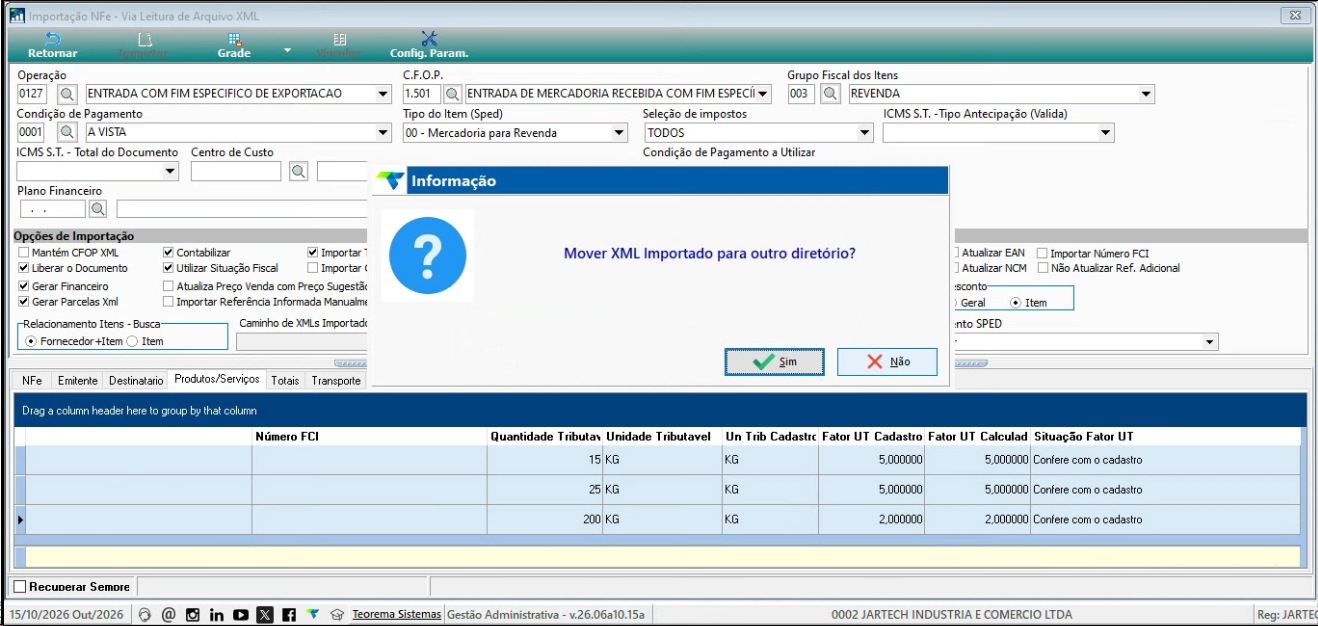Viewport: 1318px width, 626px height.
Task: Click the Plano Financeiro search magnifier
Action: (x=98, y=209)
